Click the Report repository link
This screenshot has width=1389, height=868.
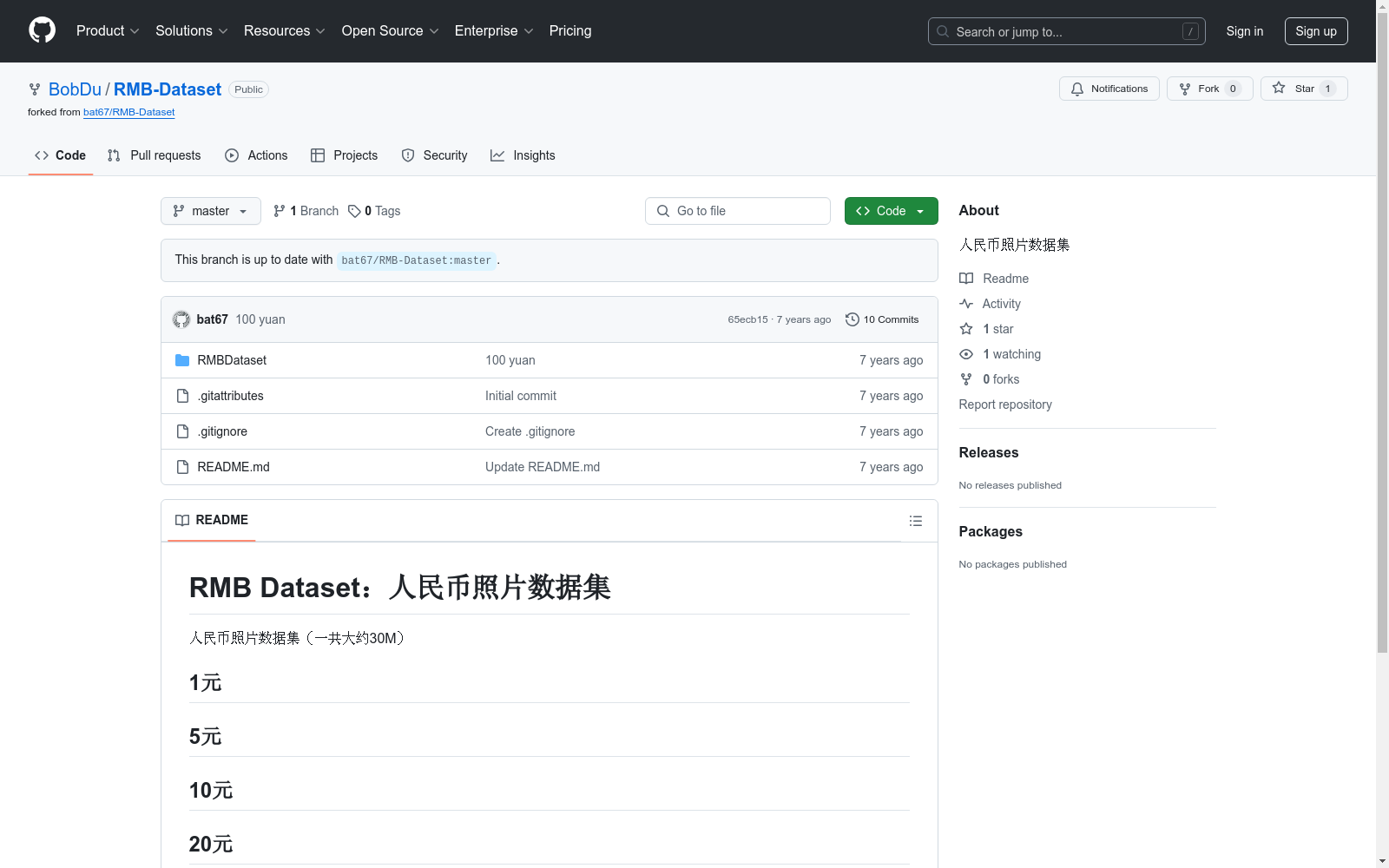pyautogui.click(x=1005, y=404)
